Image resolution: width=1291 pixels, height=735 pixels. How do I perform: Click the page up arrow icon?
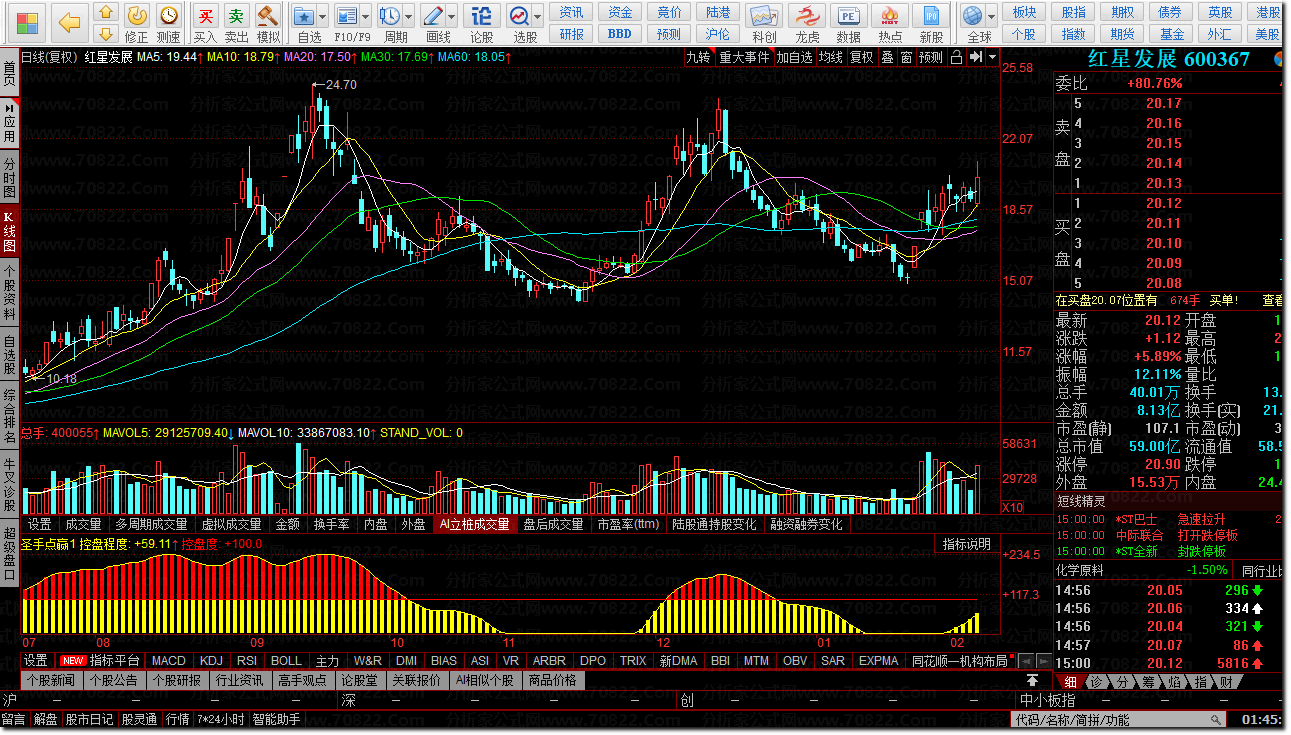106,13
